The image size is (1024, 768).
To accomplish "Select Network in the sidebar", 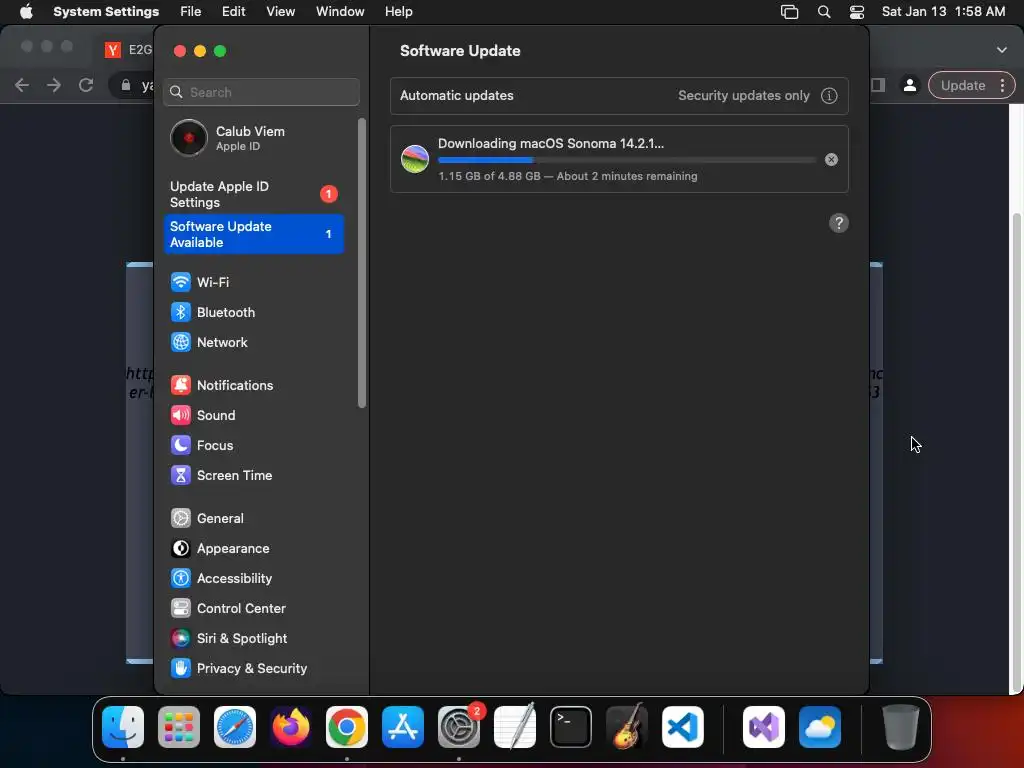I will point(253,342).
